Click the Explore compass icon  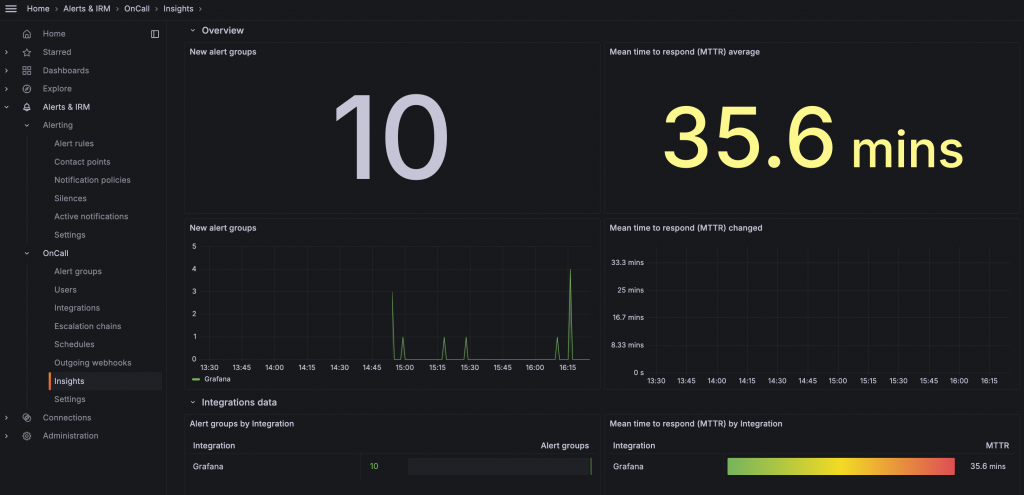[27, 89]
